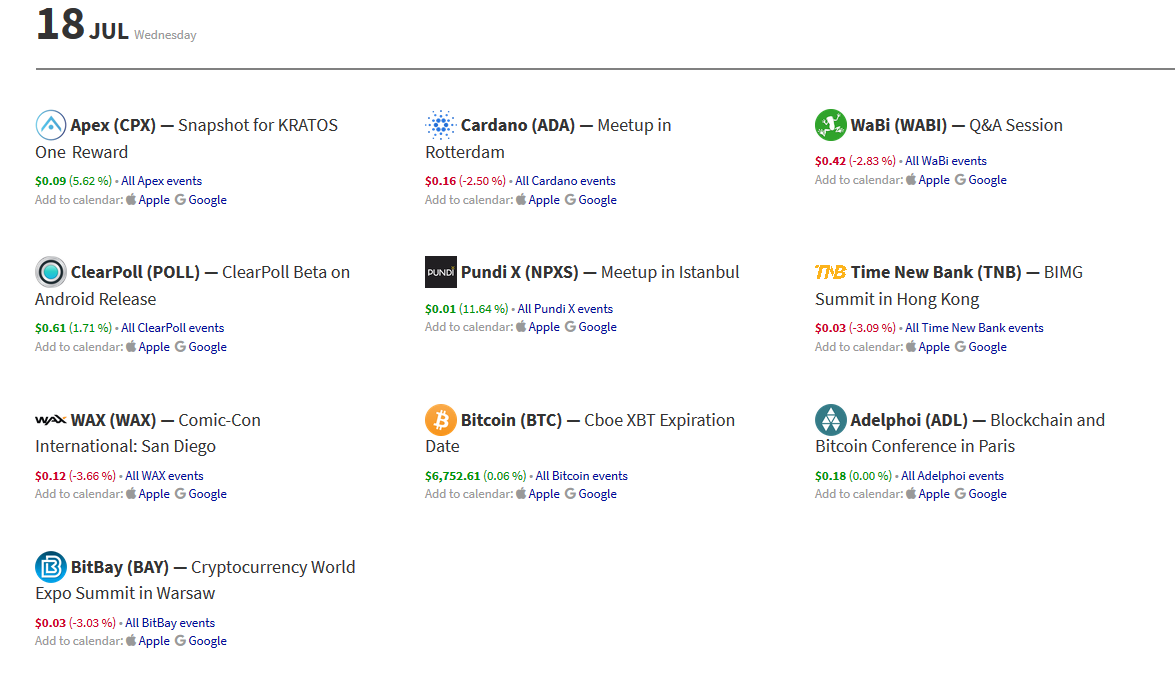Click the Pundi X black logo

click(x=441, y=272)
